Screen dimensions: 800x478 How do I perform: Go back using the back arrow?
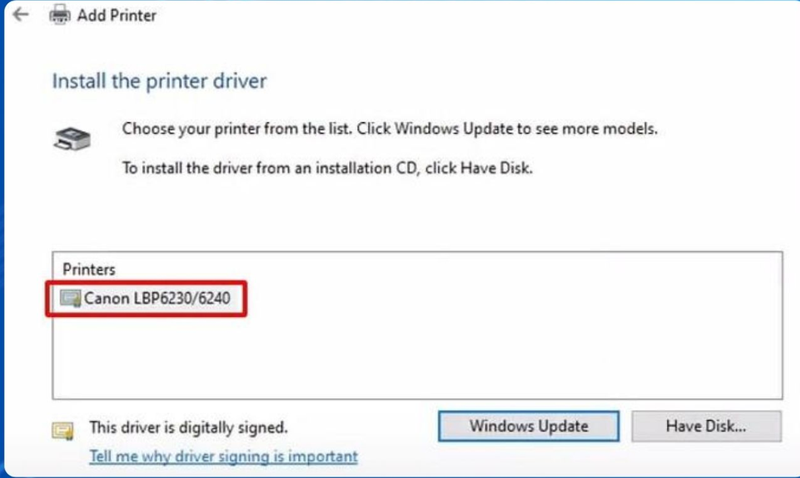point(21,14)
